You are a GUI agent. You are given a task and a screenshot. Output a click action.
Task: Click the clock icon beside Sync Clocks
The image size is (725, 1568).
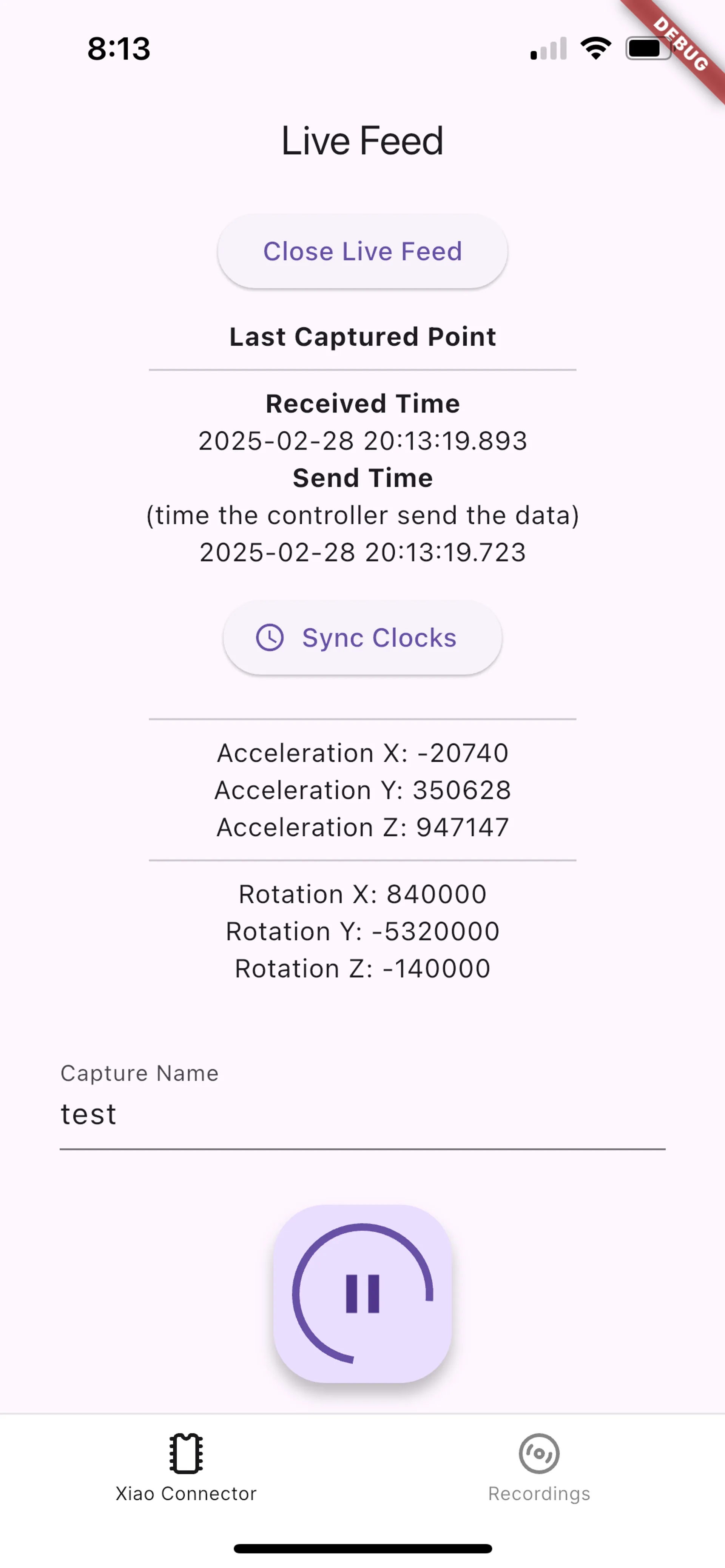[x=270, y=638]
